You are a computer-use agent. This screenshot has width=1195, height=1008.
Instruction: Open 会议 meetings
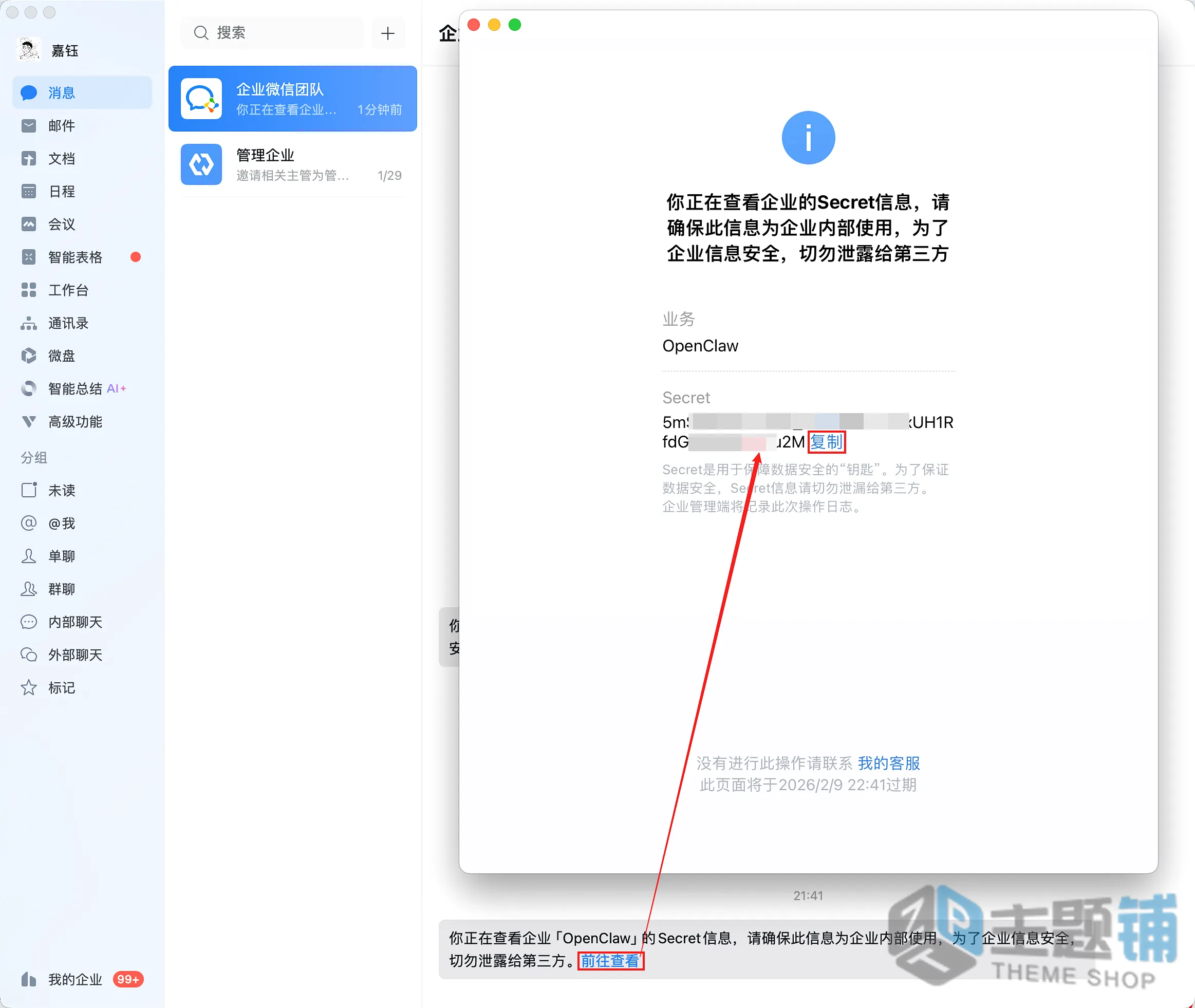pyautogui.click(x=82, y=224)
